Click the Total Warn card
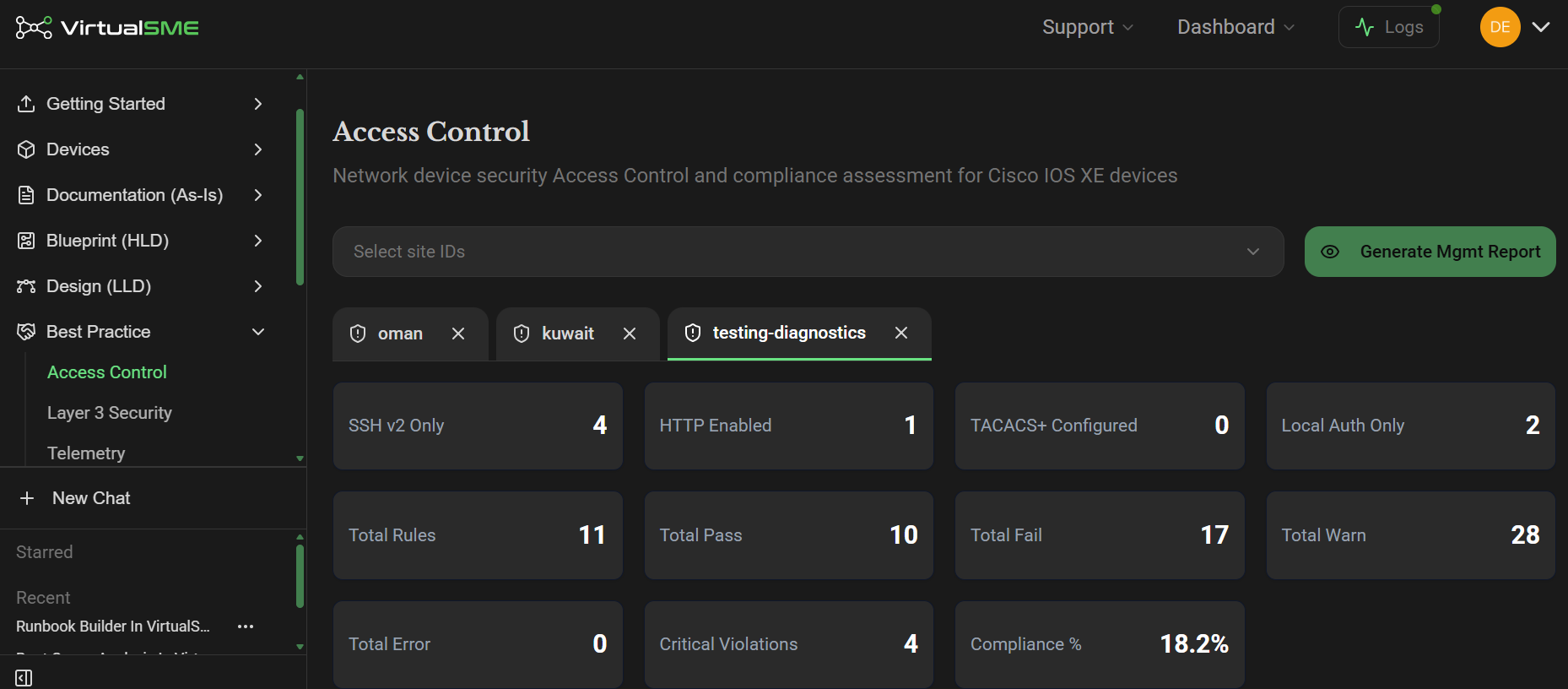The image size is (1568, 689). point(1410,535)
